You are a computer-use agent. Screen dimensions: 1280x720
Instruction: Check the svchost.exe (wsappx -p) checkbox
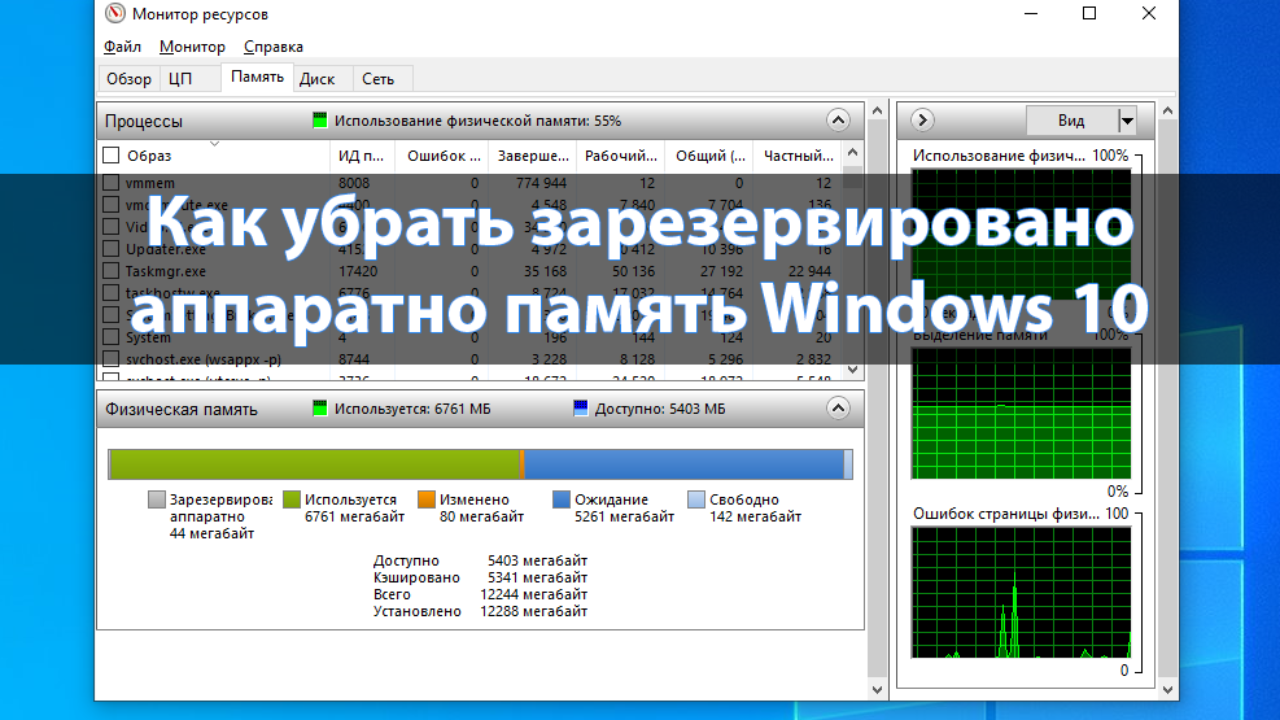pos(111,359)
